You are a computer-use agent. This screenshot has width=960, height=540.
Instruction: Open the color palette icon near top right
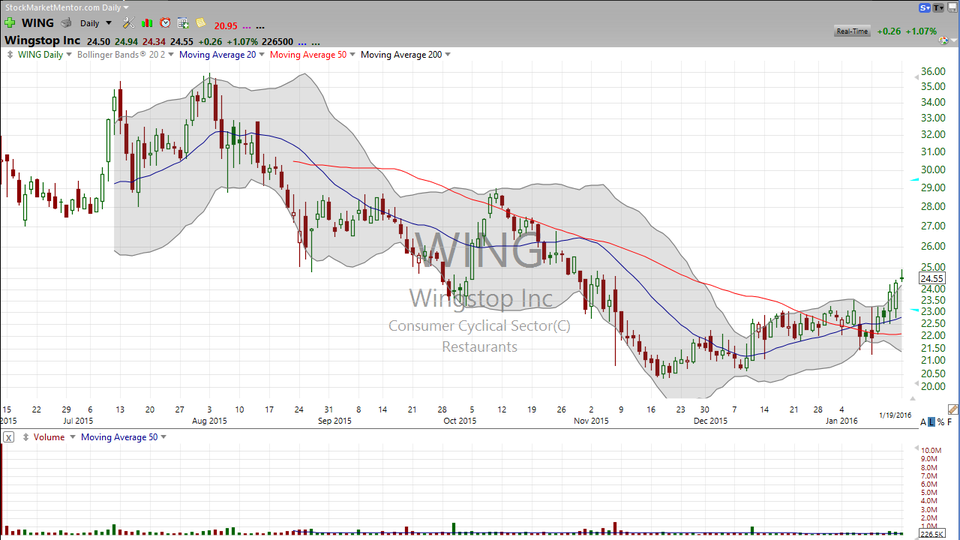[943, 40]
